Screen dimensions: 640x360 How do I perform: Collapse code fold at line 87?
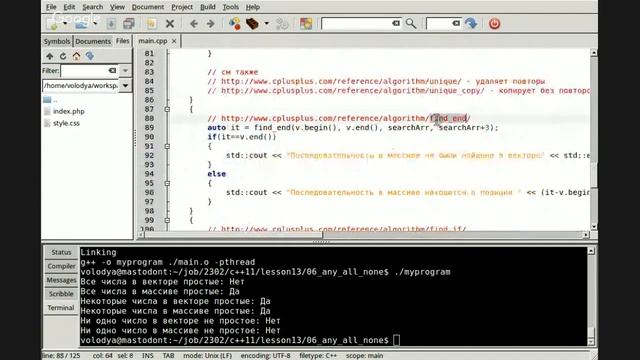pos(167,109)
